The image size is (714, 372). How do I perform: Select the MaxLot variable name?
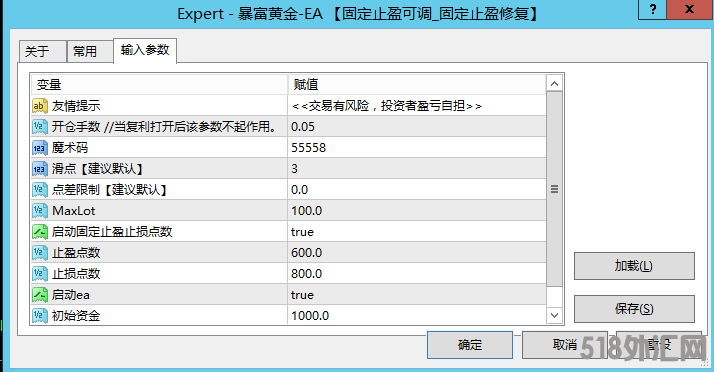pos(74,210)
